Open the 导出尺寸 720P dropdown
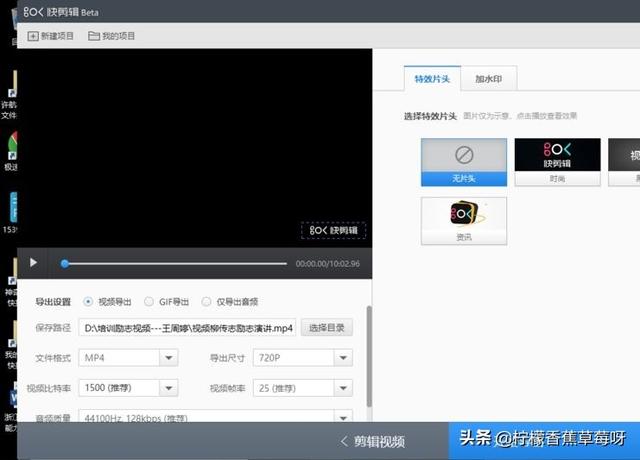 [302, 358]
